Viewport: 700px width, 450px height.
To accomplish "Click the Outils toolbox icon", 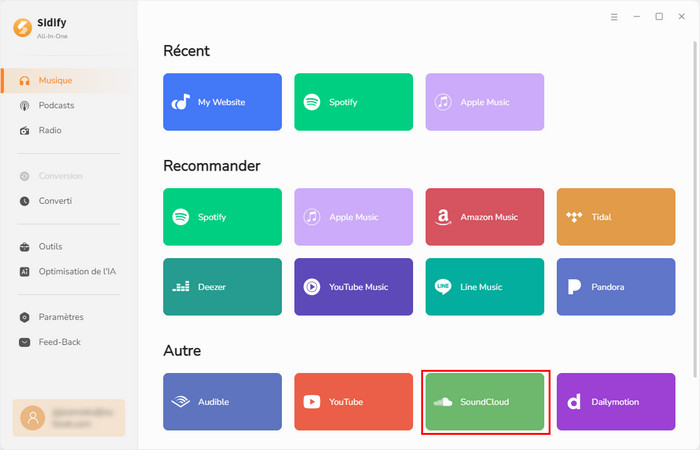I will coord(26,246).
